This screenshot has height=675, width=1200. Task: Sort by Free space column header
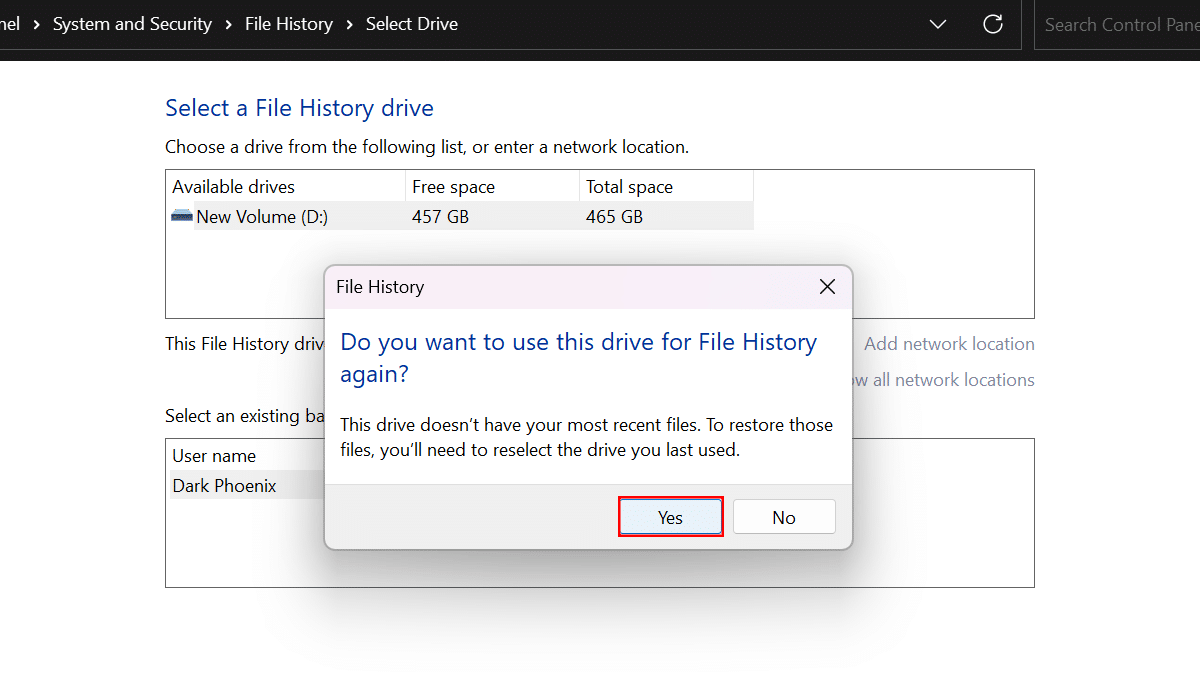point(453,187)
